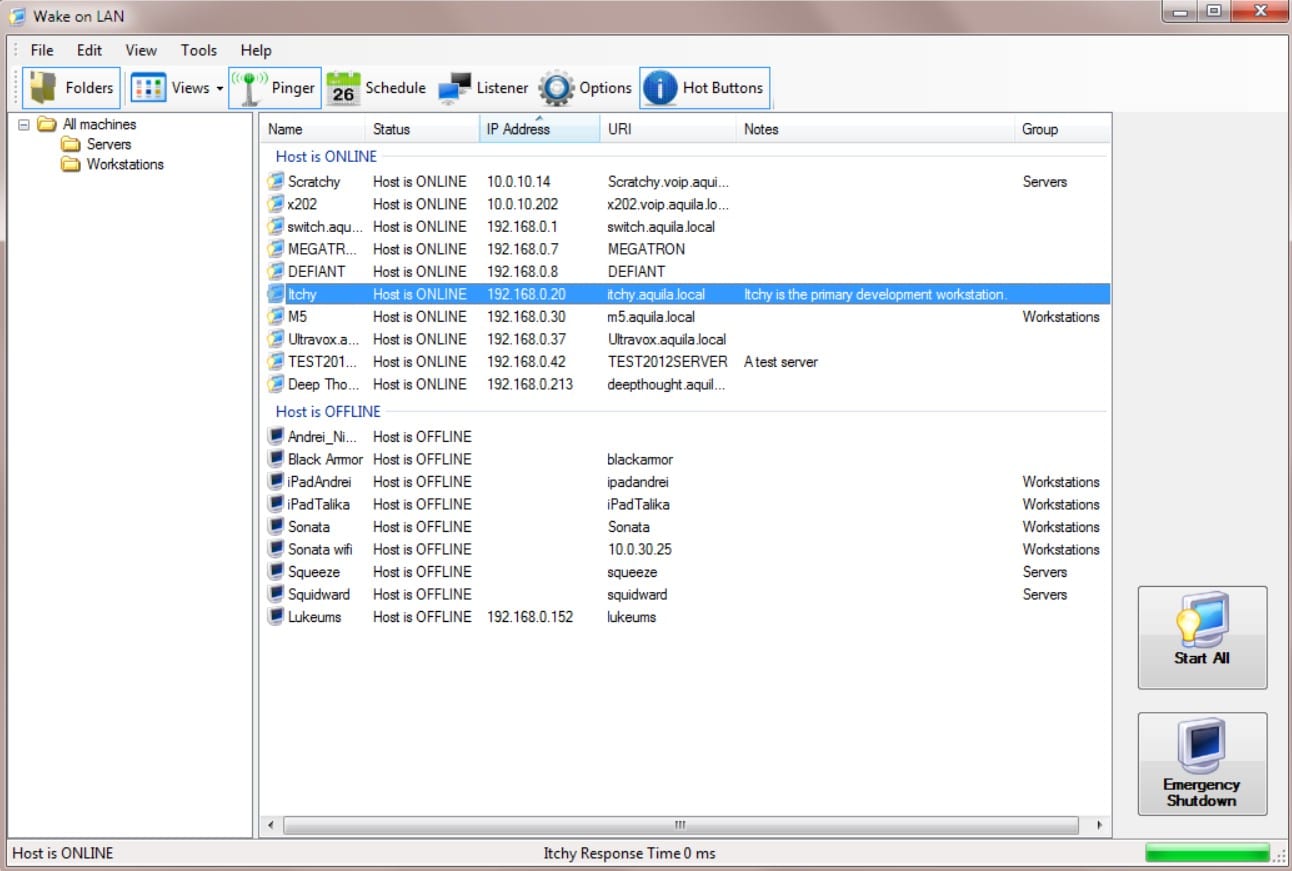Click the Start All lightbulb button
1292x871 pixels.
(1202, 637)
